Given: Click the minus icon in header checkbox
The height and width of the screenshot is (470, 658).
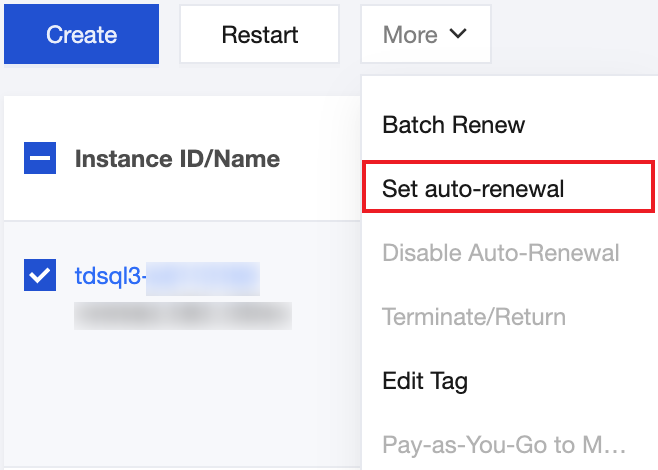Looking at the screenshot, I should [x=40, y=158].
